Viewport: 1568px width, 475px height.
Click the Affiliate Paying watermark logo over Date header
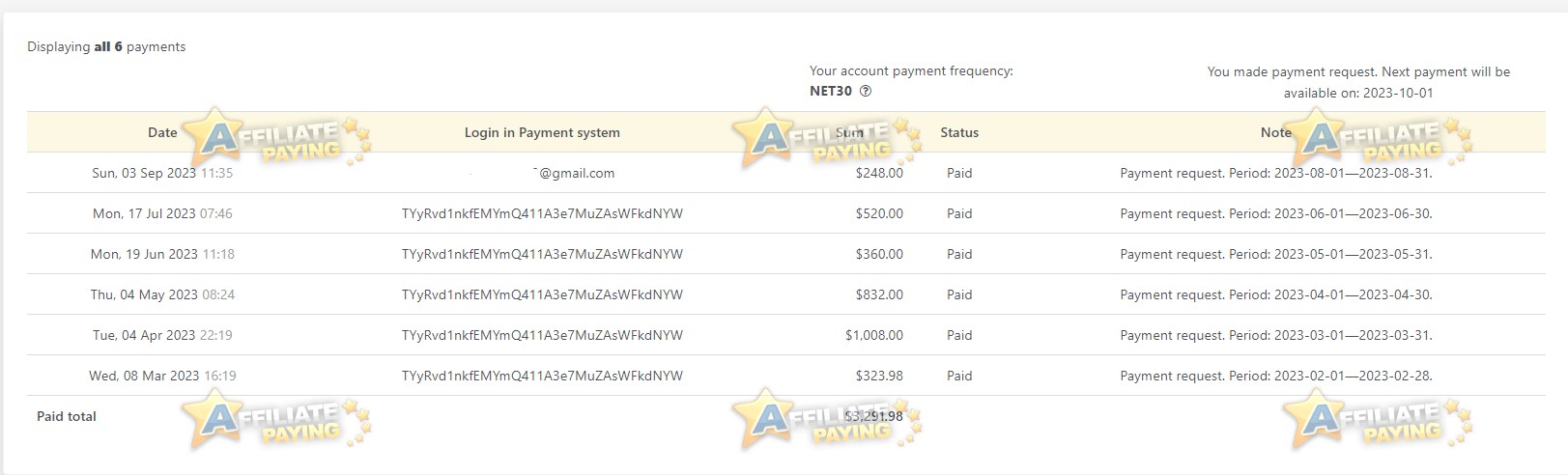tap(276, 138)
